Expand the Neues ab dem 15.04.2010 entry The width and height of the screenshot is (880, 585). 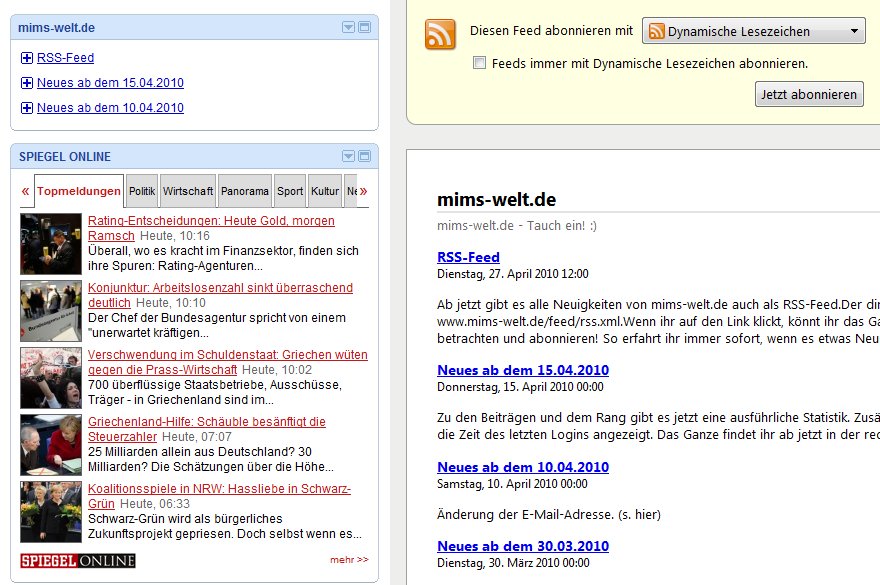27,83
